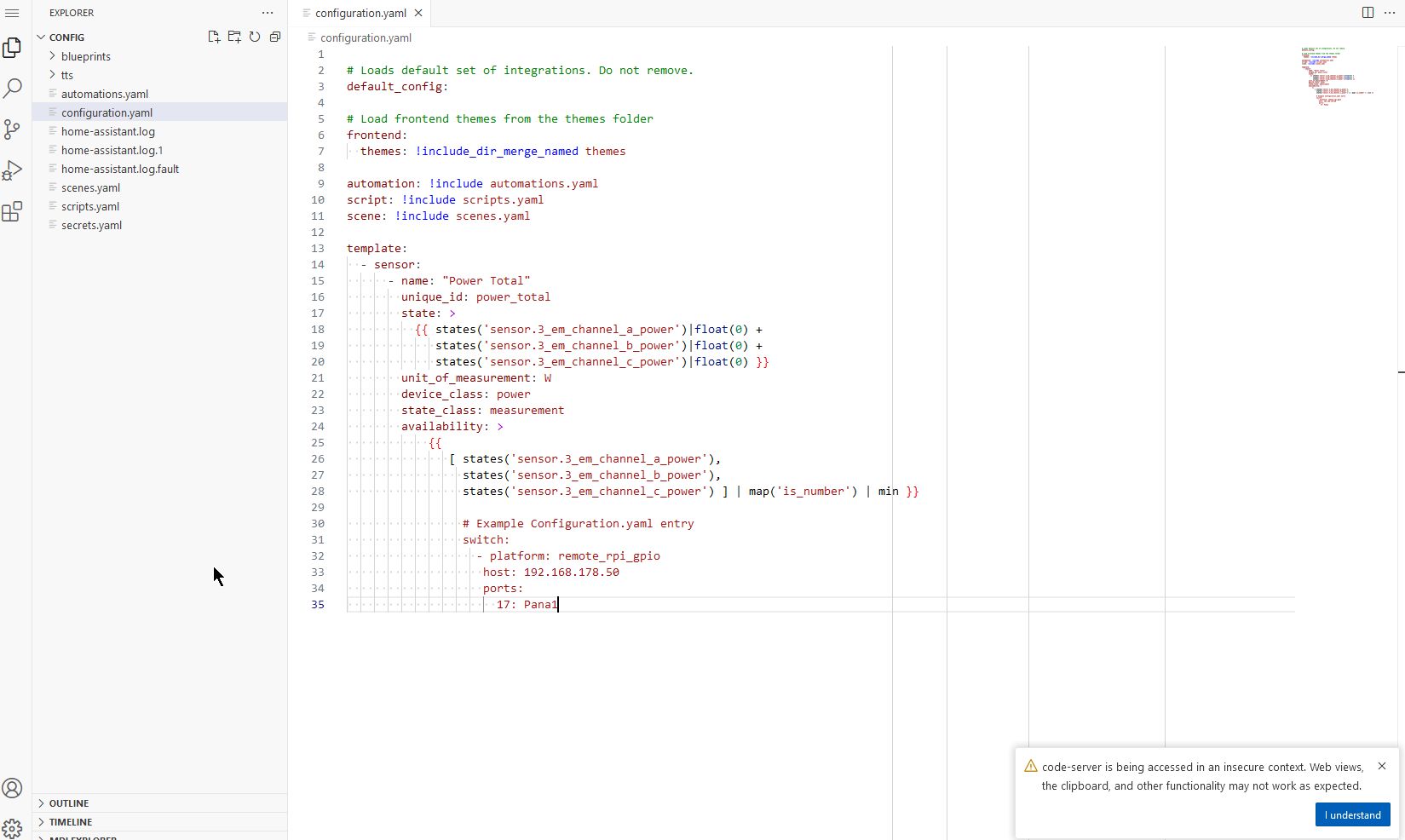1405x840 pixels.
Task: Open secrets.yaml from the file tree
Action: [x=91, y=225]
